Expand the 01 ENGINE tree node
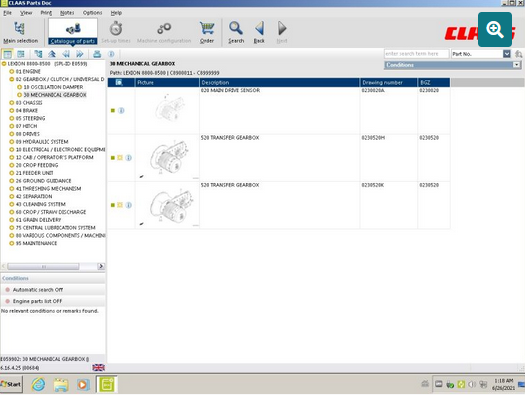 pos(12,72)
